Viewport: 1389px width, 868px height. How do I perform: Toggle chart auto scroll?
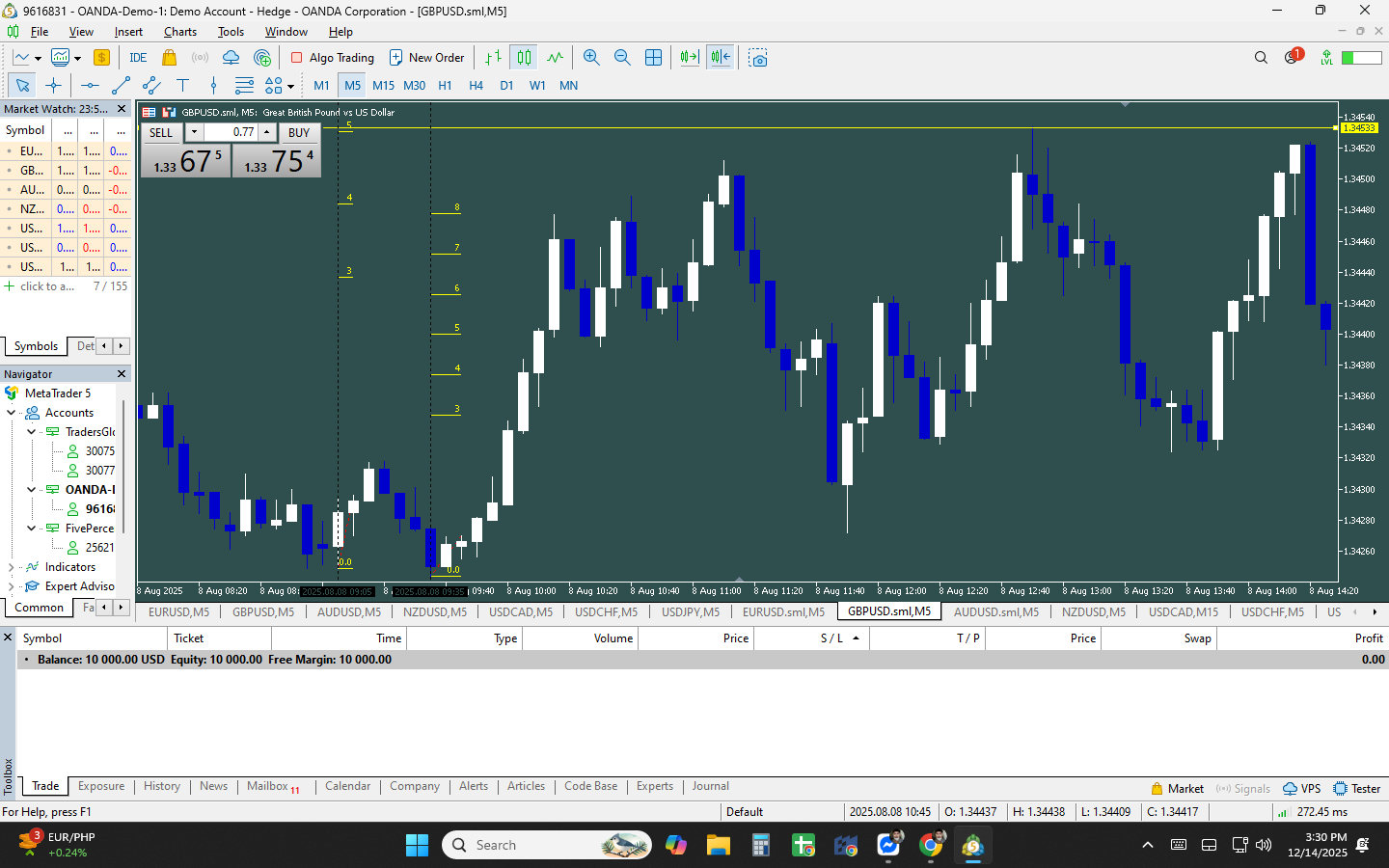(689, 58)
